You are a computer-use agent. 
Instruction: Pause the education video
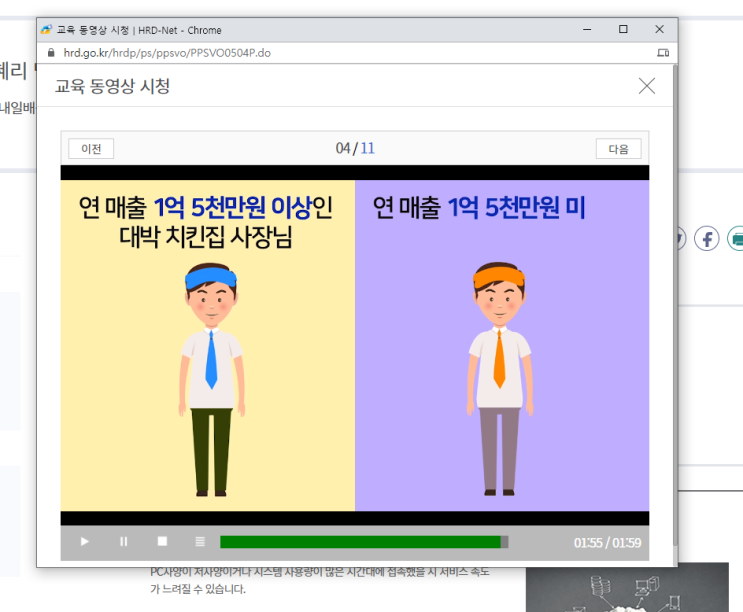pos(124,541)
